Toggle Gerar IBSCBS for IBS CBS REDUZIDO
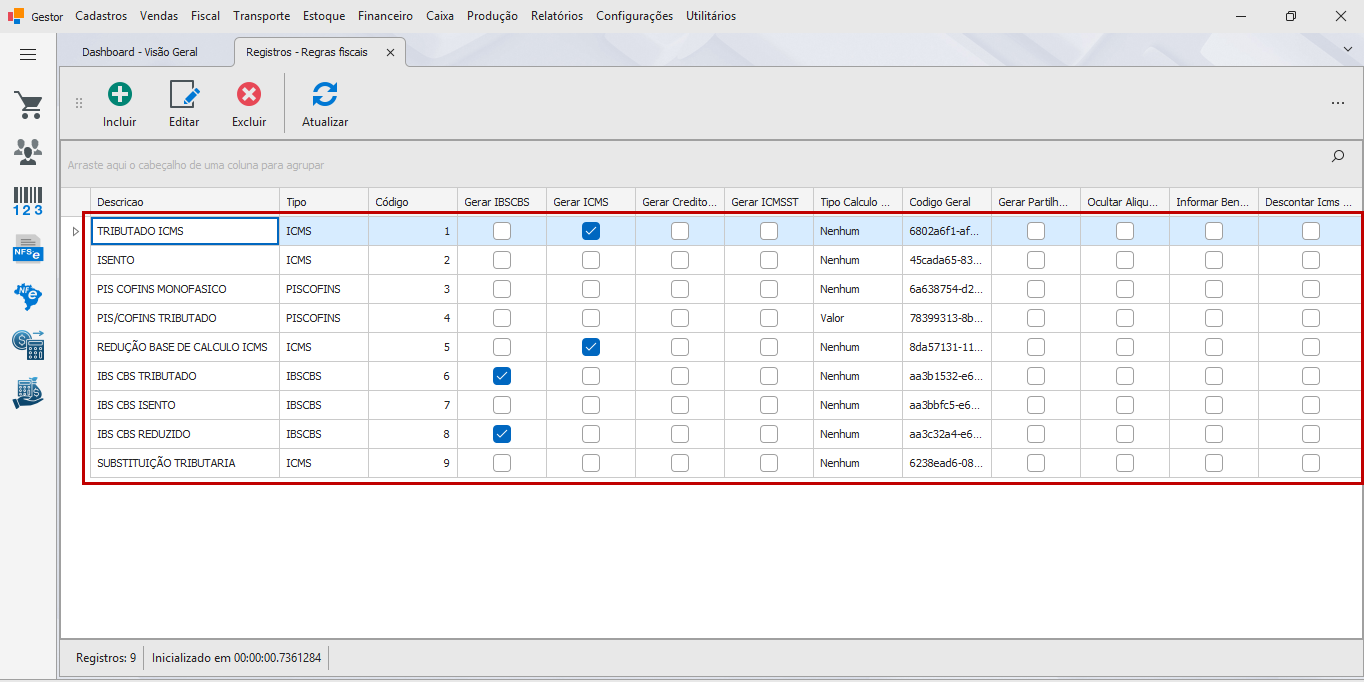The width and height of the screenshot is (1364, 682). 502,434
